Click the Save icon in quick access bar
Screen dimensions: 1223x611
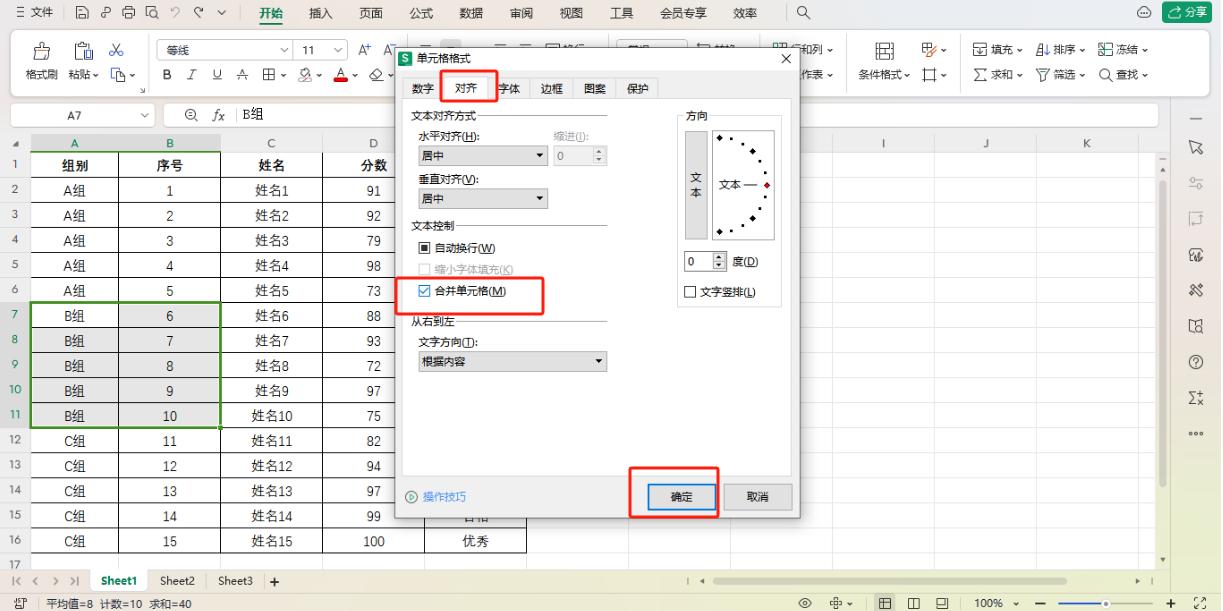click(x=84, y=13)
